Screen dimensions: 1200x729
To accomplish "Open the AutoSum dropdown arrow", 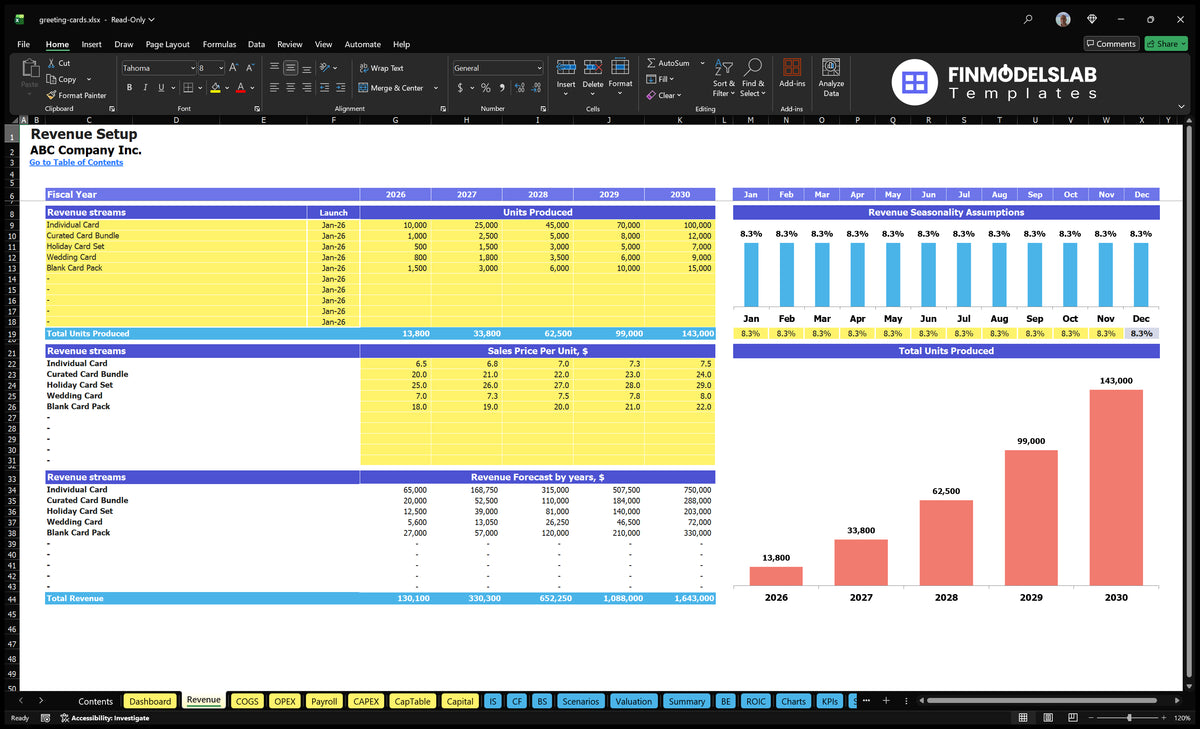I will pyautogui.click(x=702, y=63).
